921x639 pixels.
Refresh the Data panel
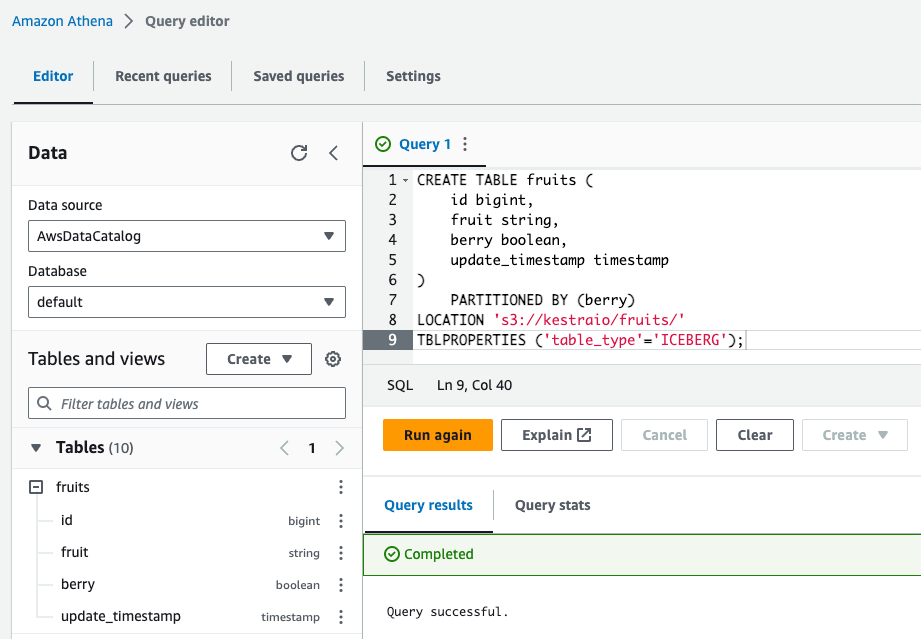tap(299, 153)
